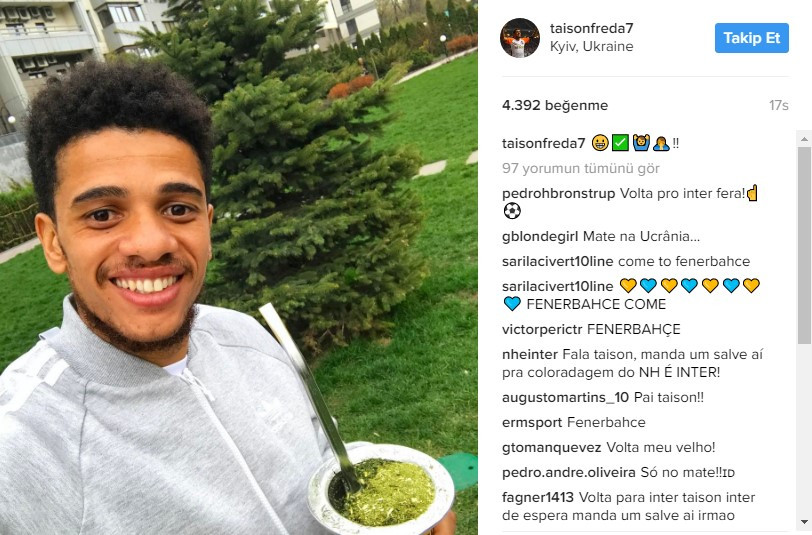This screenshot has height=535, width=812.
Task: Open fagner1413 commenter profile
Action: (538, 498)
